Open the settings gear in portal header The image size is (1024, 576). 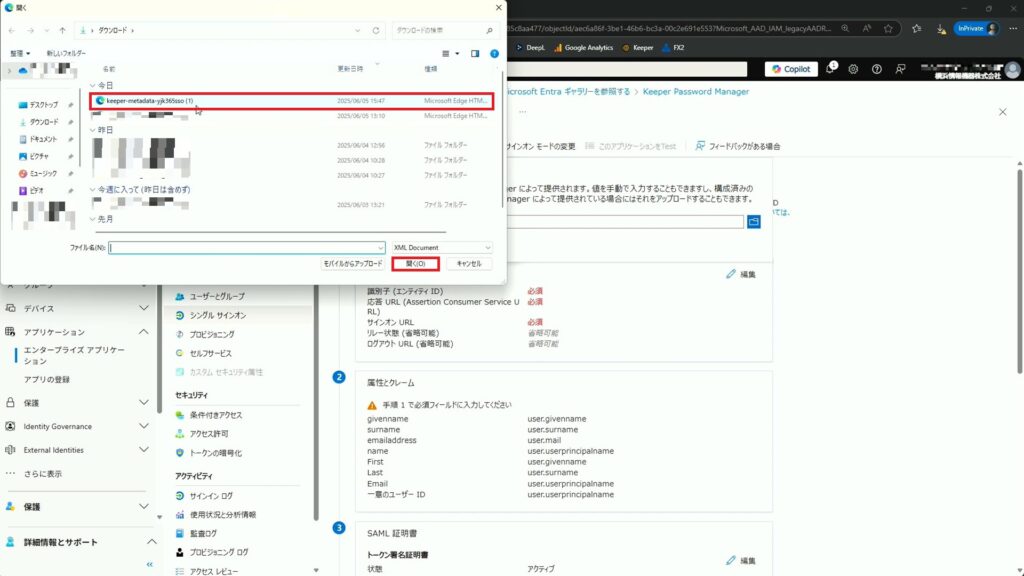pyautogui.click(x=853, y=69)
